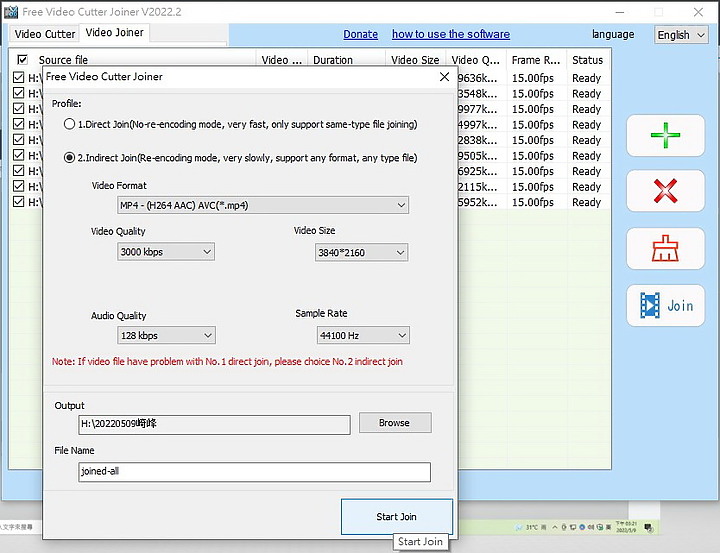Switch to the Video Joiner tab

tap(114, 33)
